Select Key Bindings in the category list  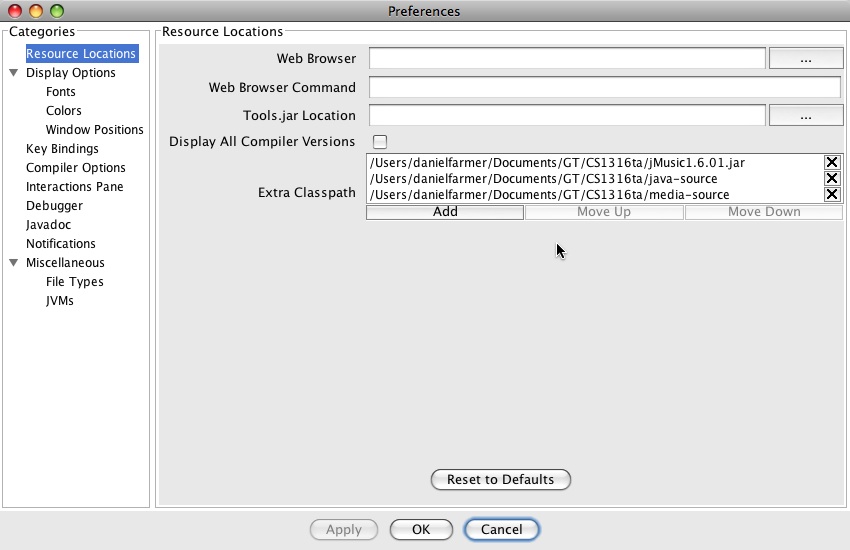tap(62, 149)
